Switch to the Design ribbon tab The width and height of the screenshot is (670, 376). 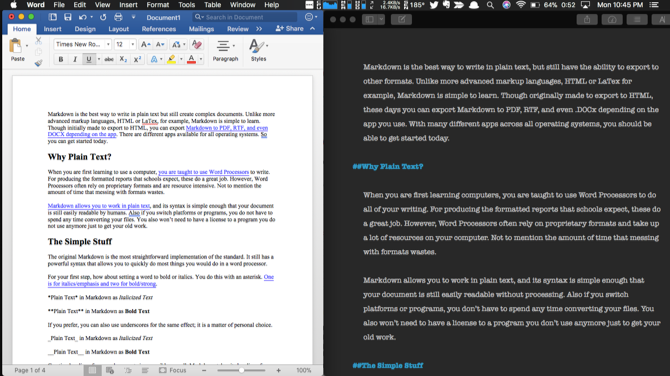[x=85, y=29]
